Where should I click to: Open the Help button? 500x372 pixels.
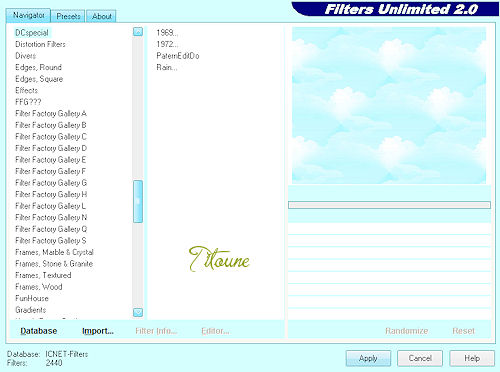[472, 358]
